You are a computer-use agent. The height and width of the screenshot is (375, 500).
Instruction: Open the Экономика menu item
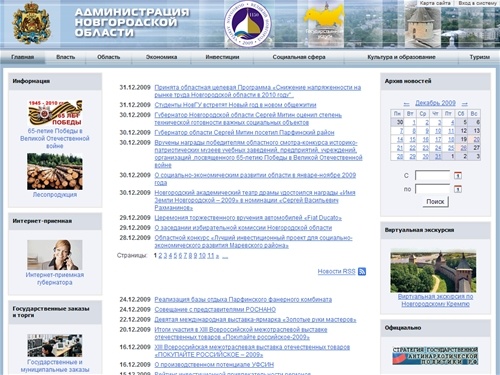pyautogui.click(x=161, y=57)
